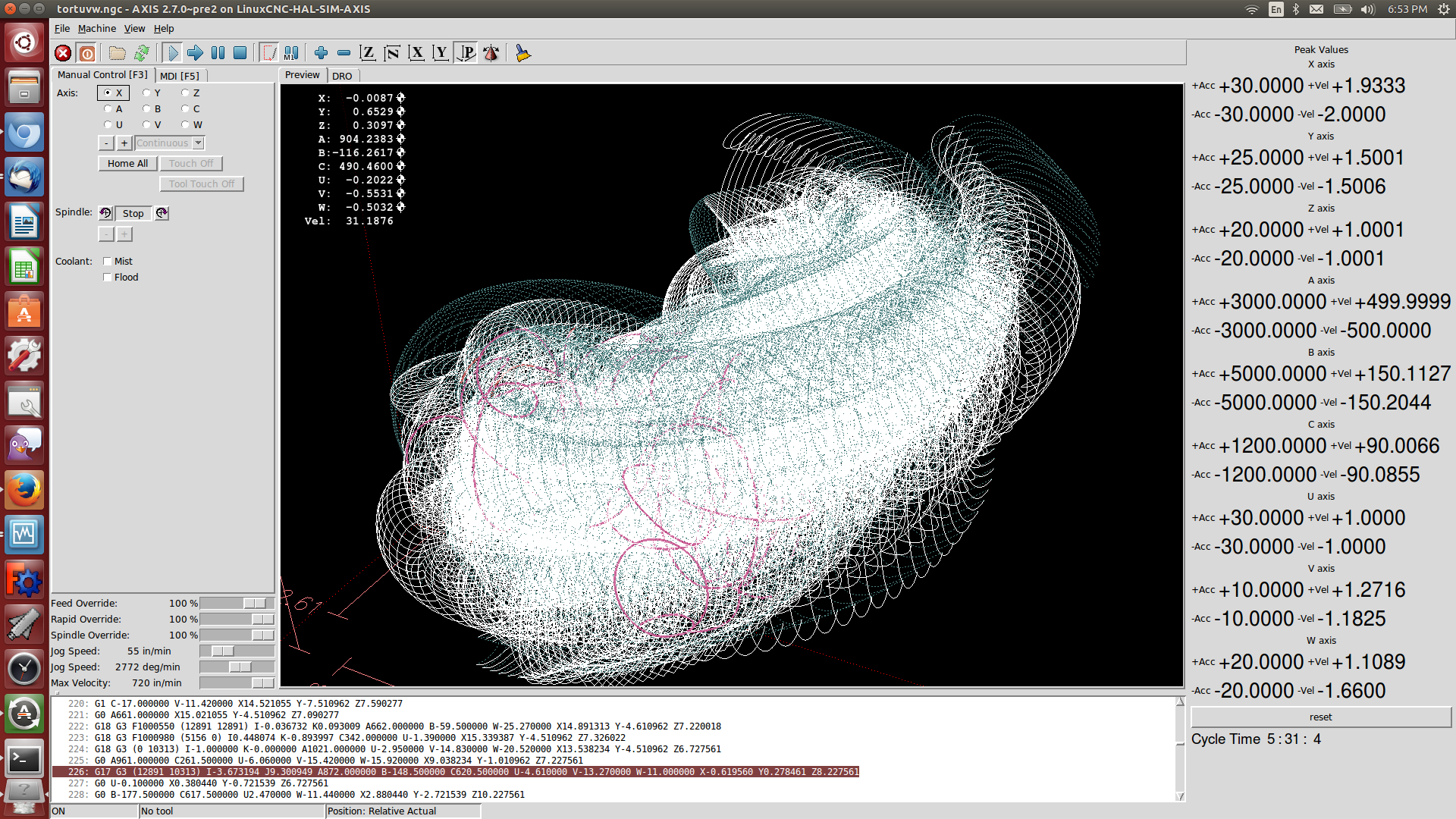The width and height of the screenshot is (1456, 819).
Task: Start spindle clockwise
Action: tap(162, 213)
